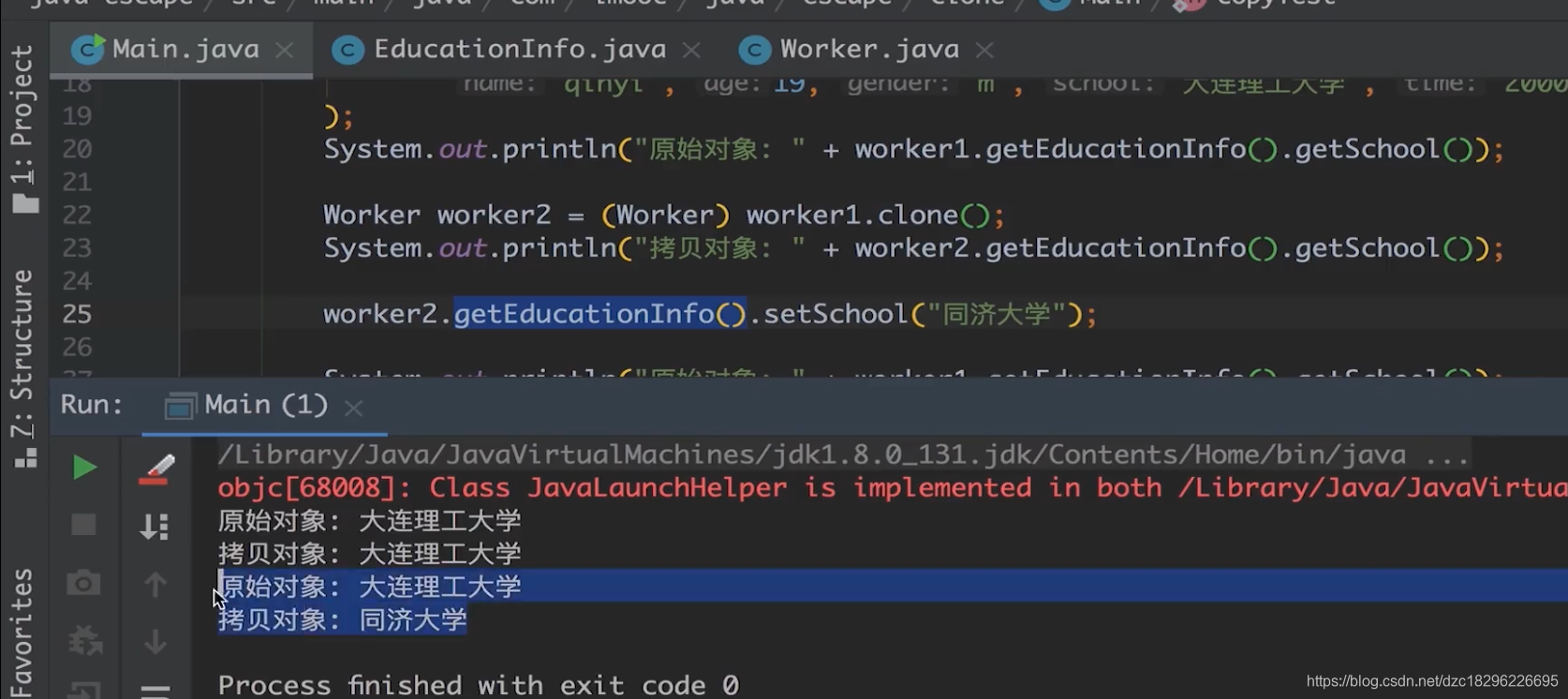Viewport: 1568px width, 699px height.
Task: Click the println statement on line 20
Action: [913, 149]
